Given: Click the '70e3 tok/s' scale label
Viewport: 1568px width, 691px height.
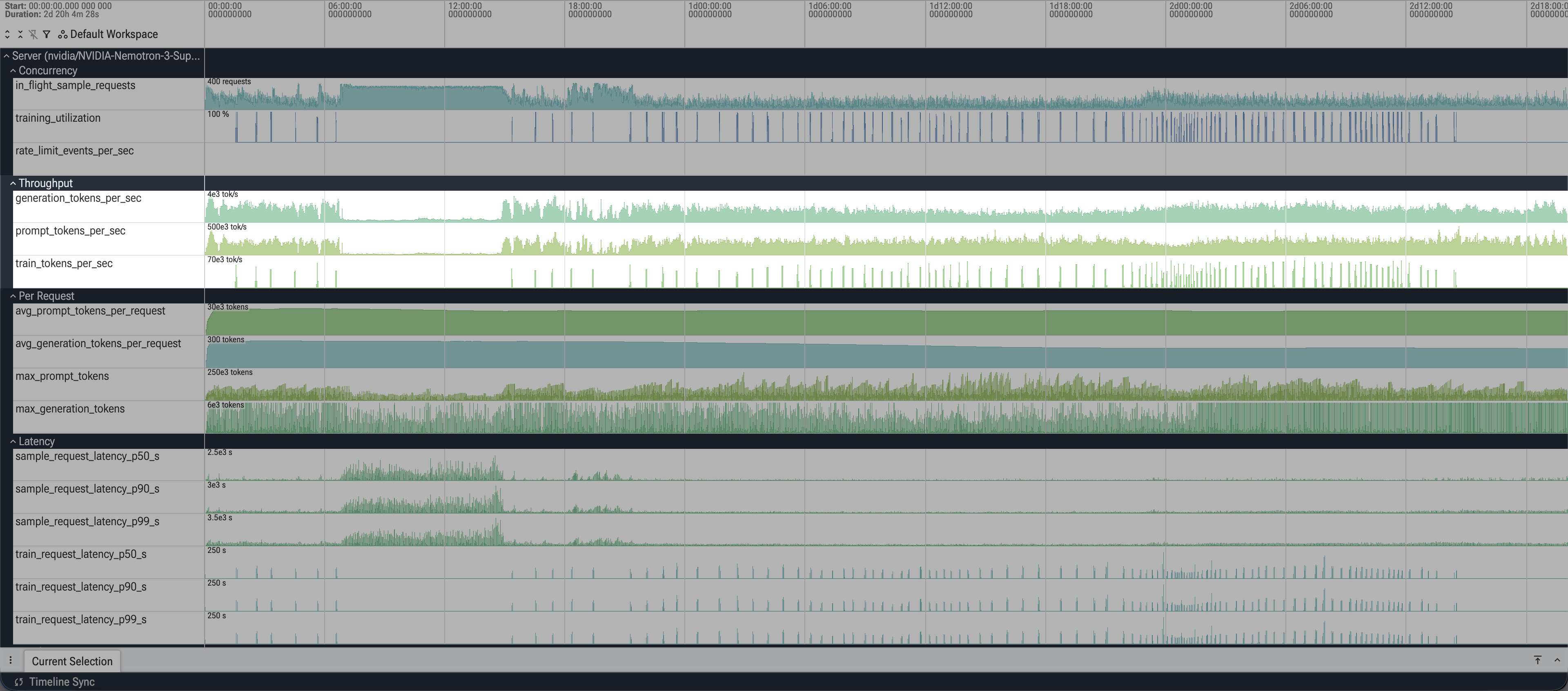Looking at the screenshot, I should (225, 260).
